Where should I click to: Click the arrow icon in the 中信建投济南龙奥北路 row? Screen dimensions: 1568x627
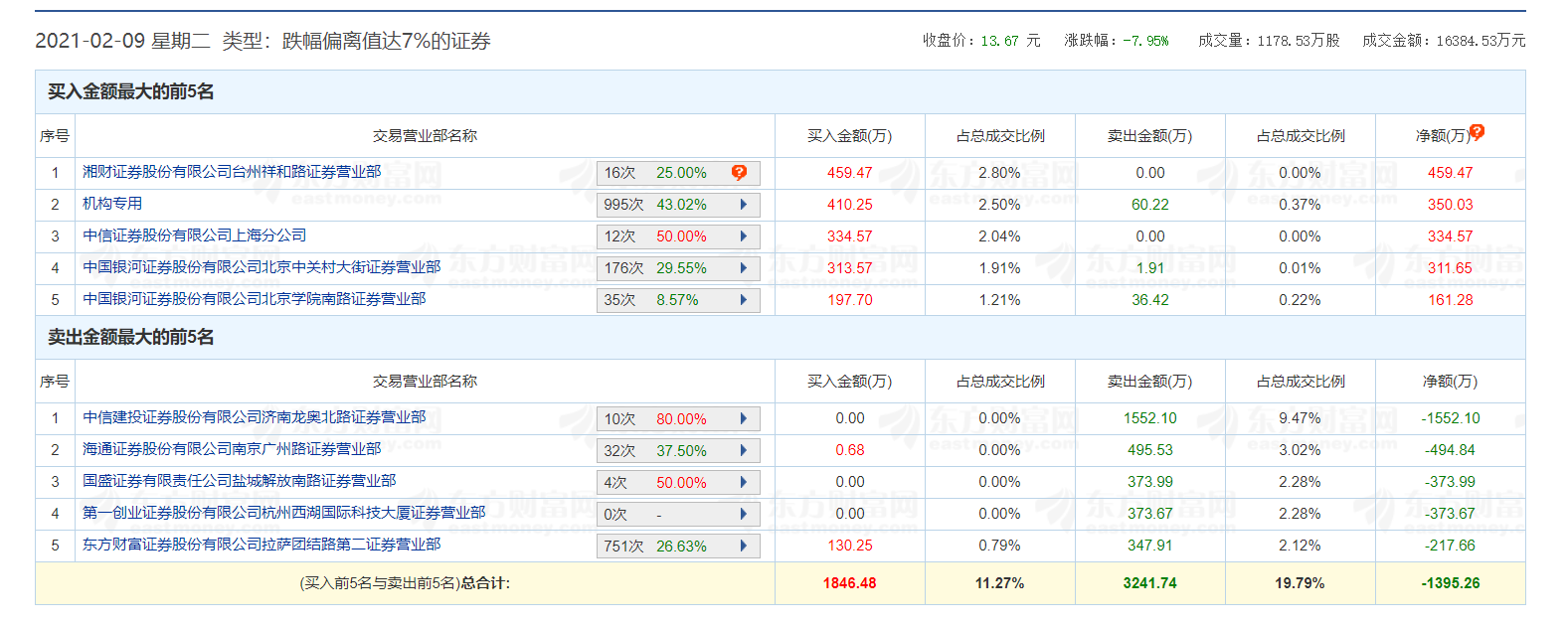click(x=743, y=419)
